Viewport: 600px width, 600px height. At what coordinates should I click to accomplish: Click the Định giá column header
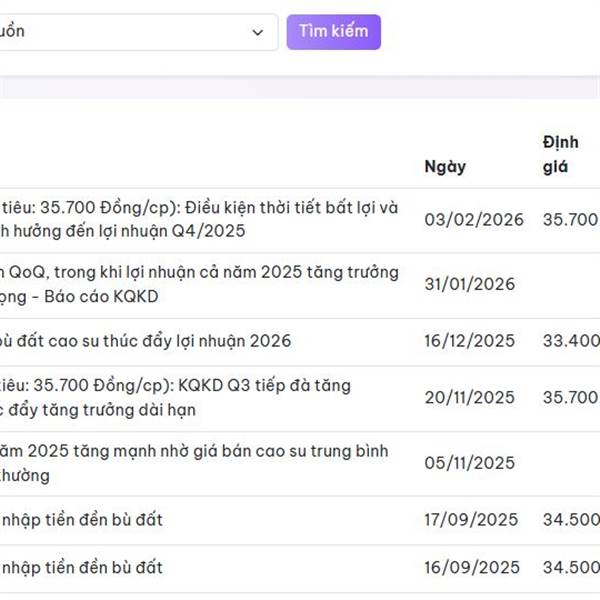click(554, 154)
